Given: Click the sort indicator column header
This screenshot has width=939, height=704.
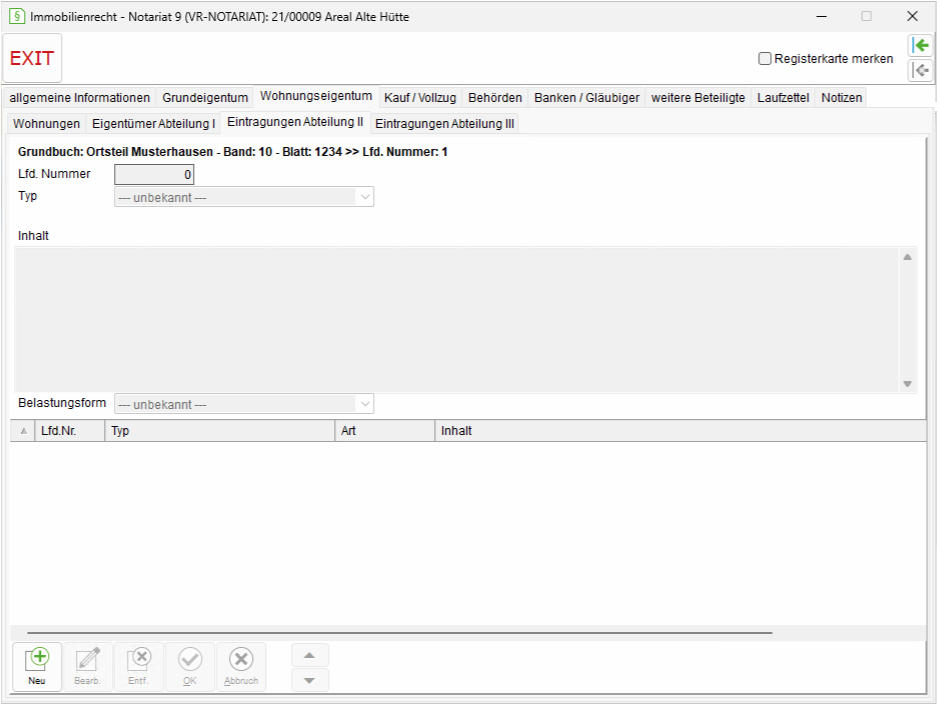Looking at the screenshot, I should pos(23,431).
